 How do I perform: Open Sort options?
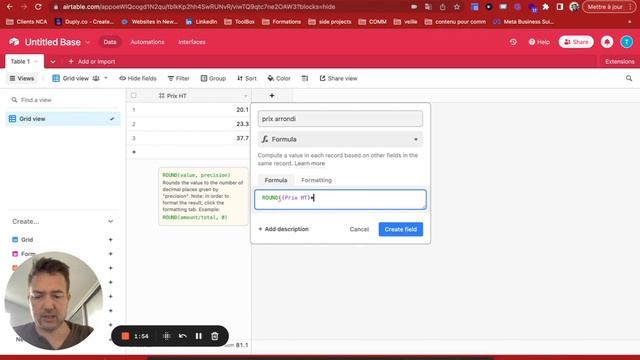point(247,78)
